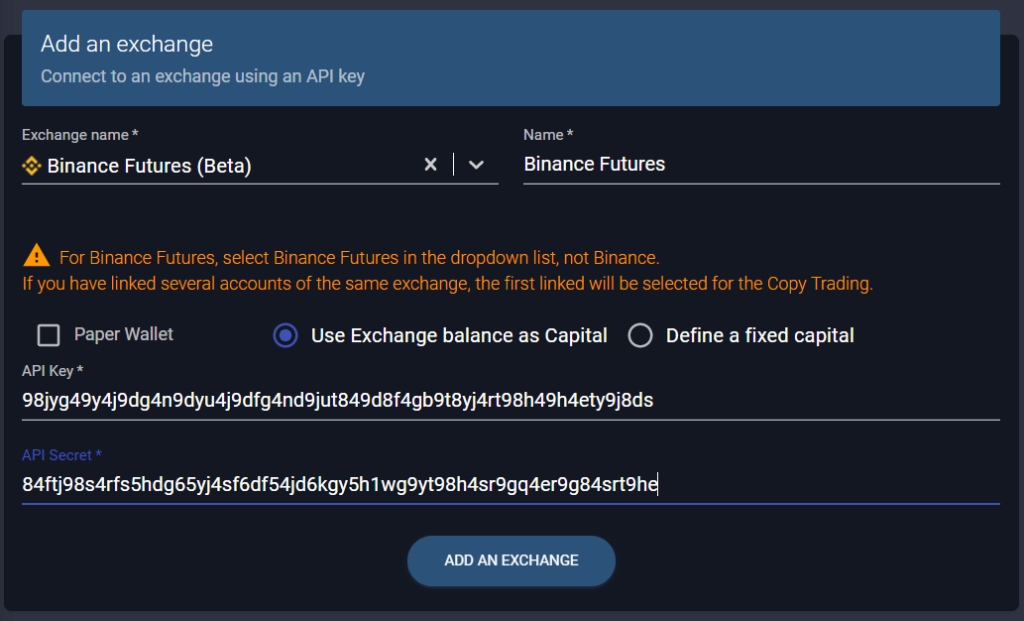
Task: Clear the exchange selection with the X icon
Action: click(x=430, y=165)
